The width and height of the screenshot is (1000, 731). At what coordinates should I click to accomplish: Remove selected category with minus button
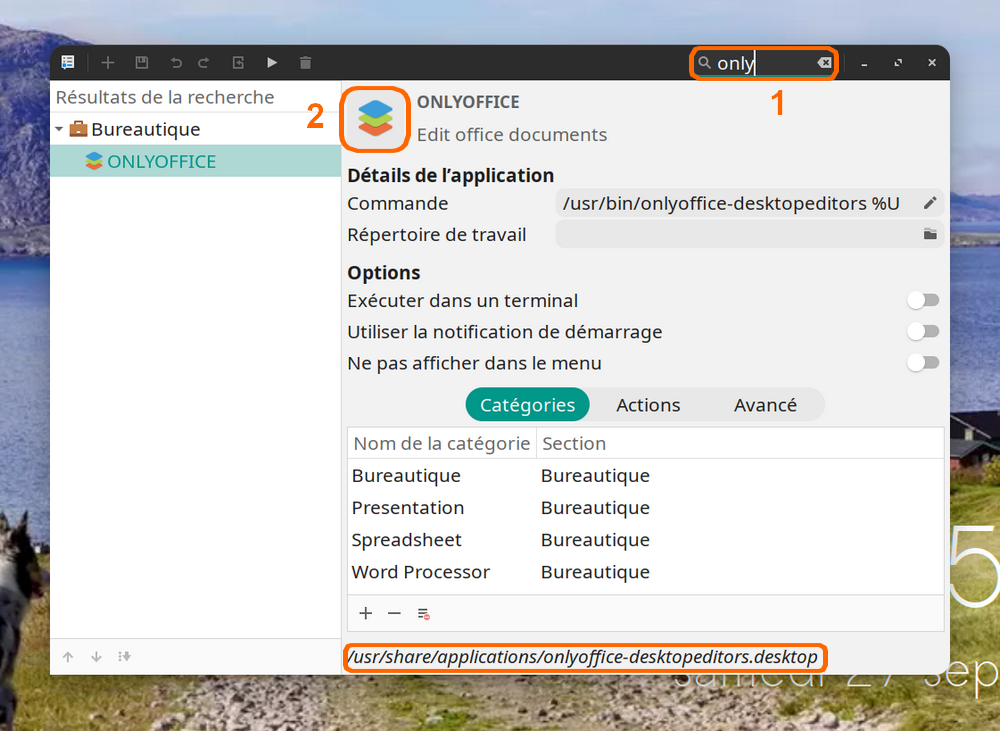pos(394,613)
